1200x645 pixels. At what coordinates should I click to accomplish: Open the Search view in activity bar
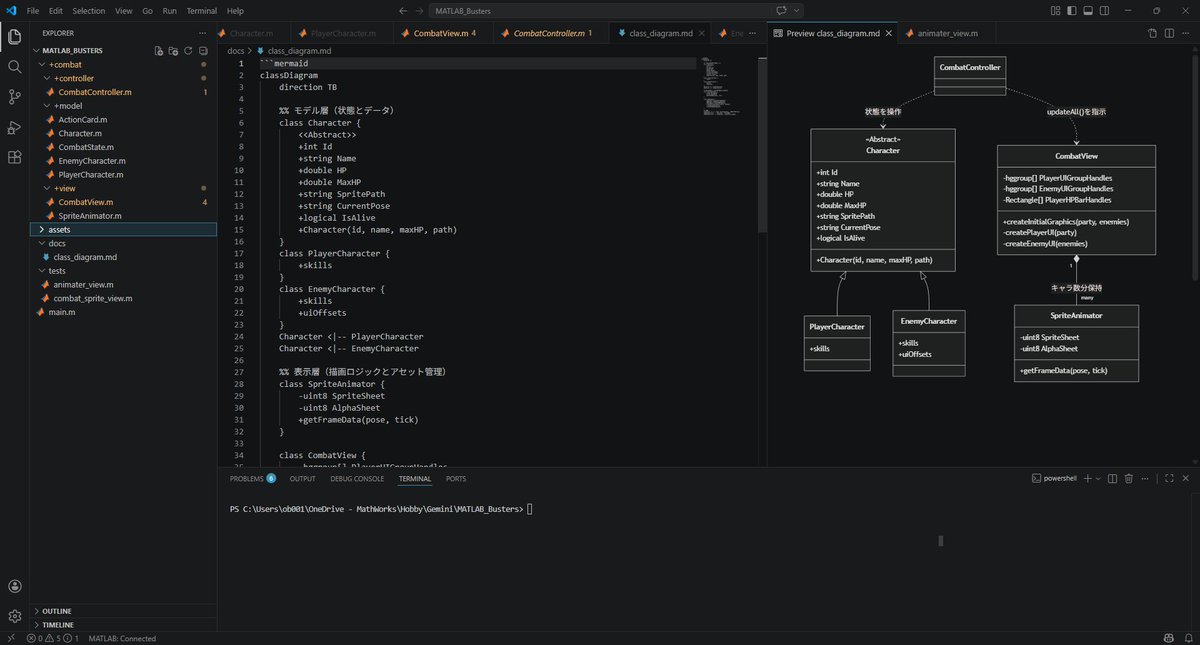tap(14, 67)
